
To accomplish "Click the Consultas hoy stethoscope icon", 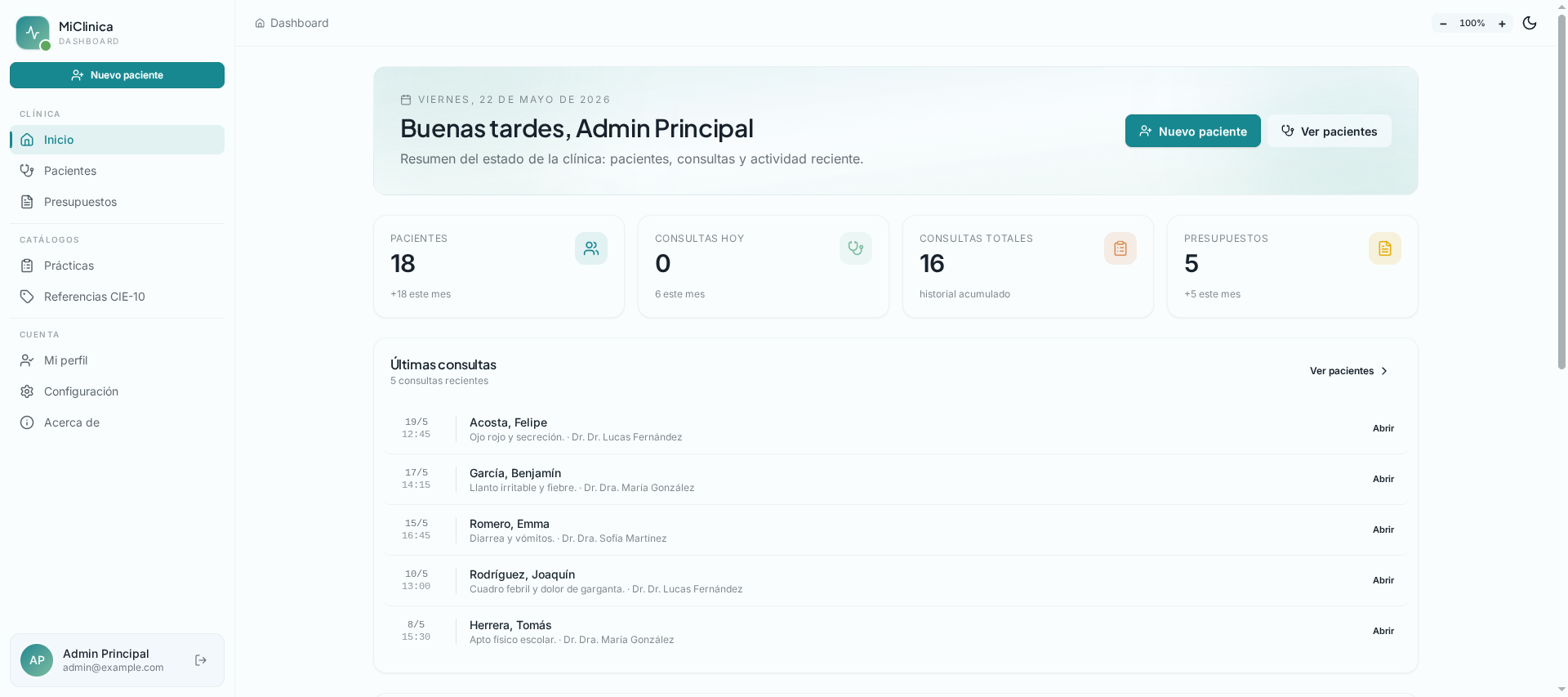I will coord(856,248).
